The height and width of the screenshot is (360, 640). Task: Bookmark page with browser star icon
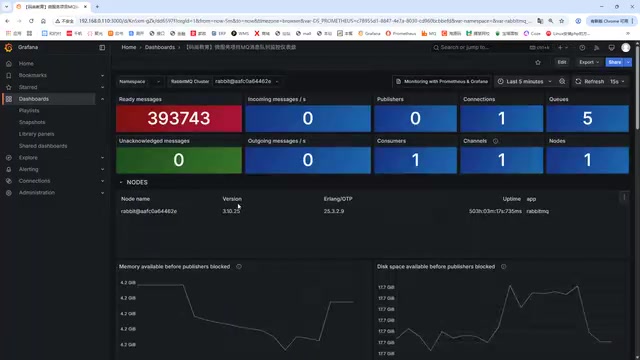pos(562,21)
